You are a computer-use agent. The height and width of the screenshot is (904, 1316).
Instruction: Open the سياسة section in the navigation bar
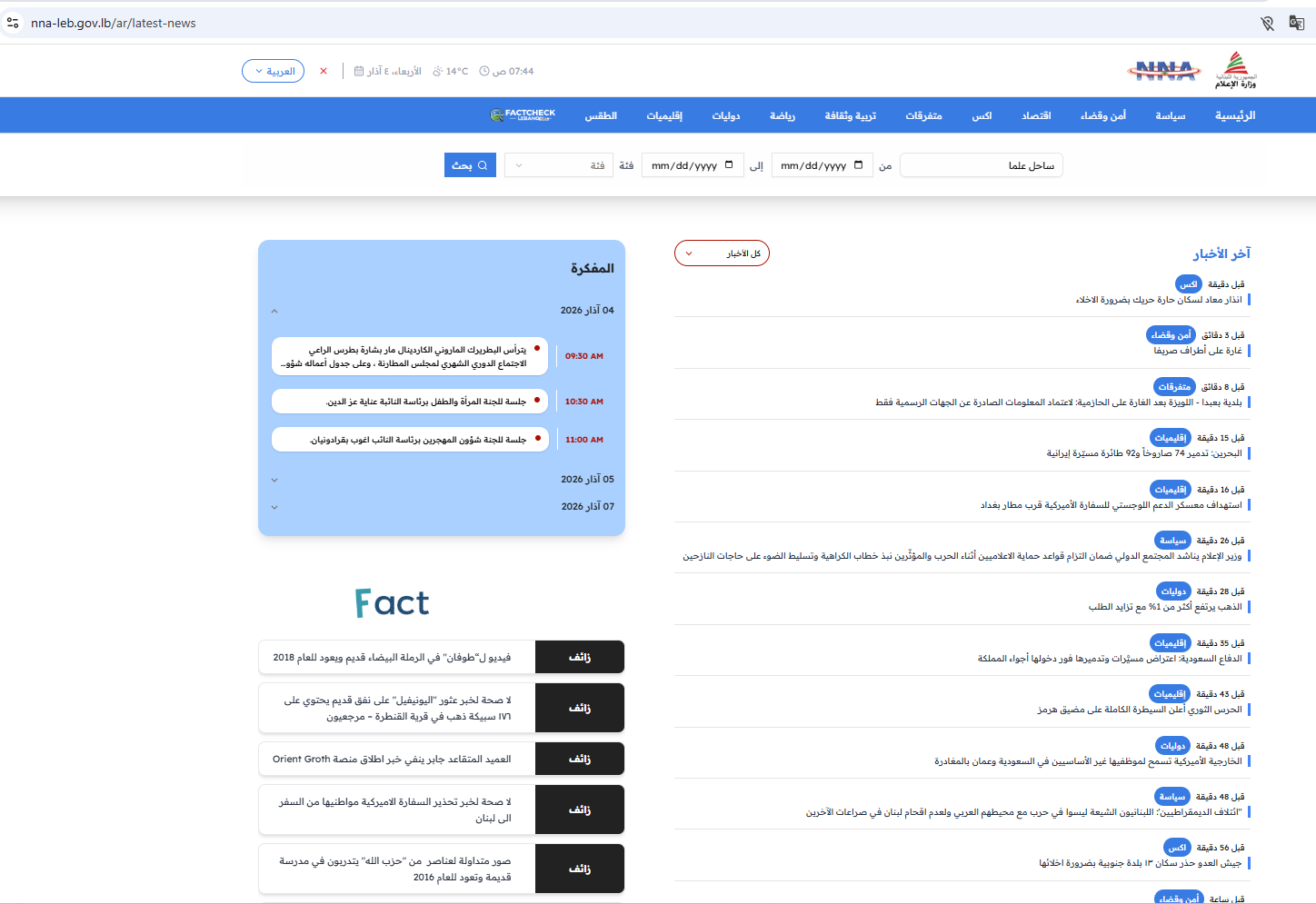[1170, 114]
